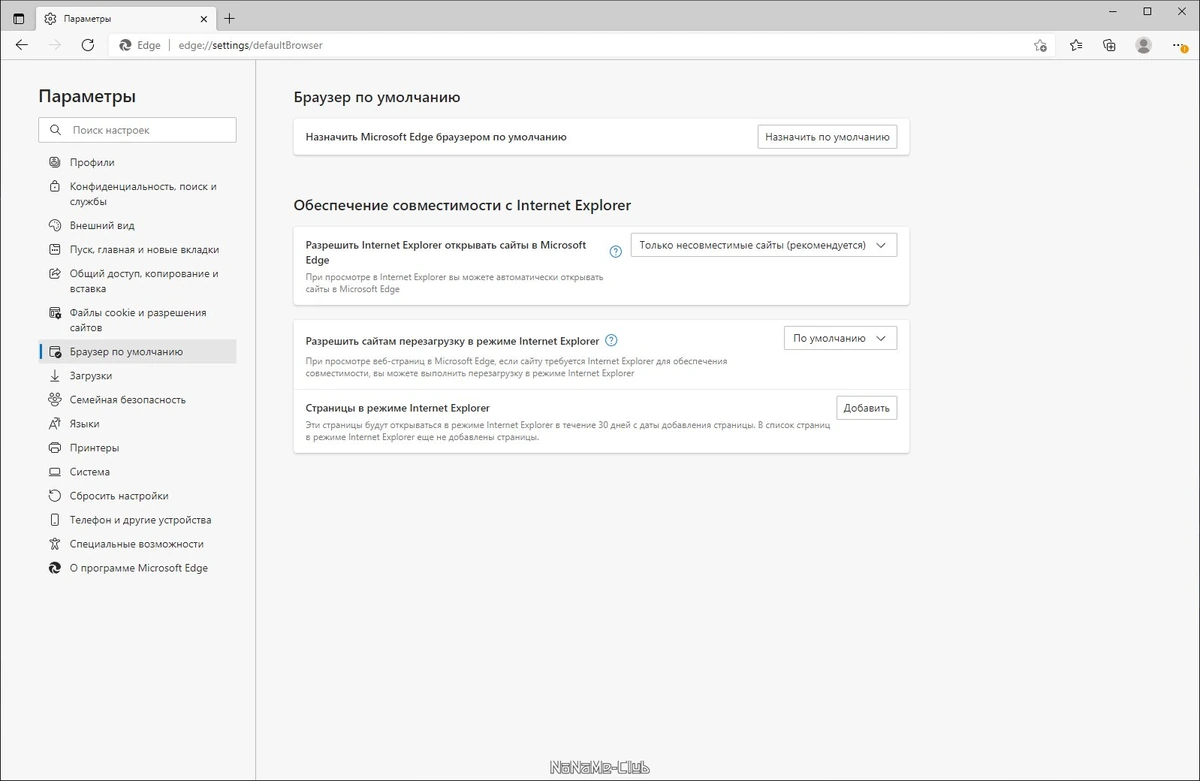Add page to favorites star icon

(1040, 45)
